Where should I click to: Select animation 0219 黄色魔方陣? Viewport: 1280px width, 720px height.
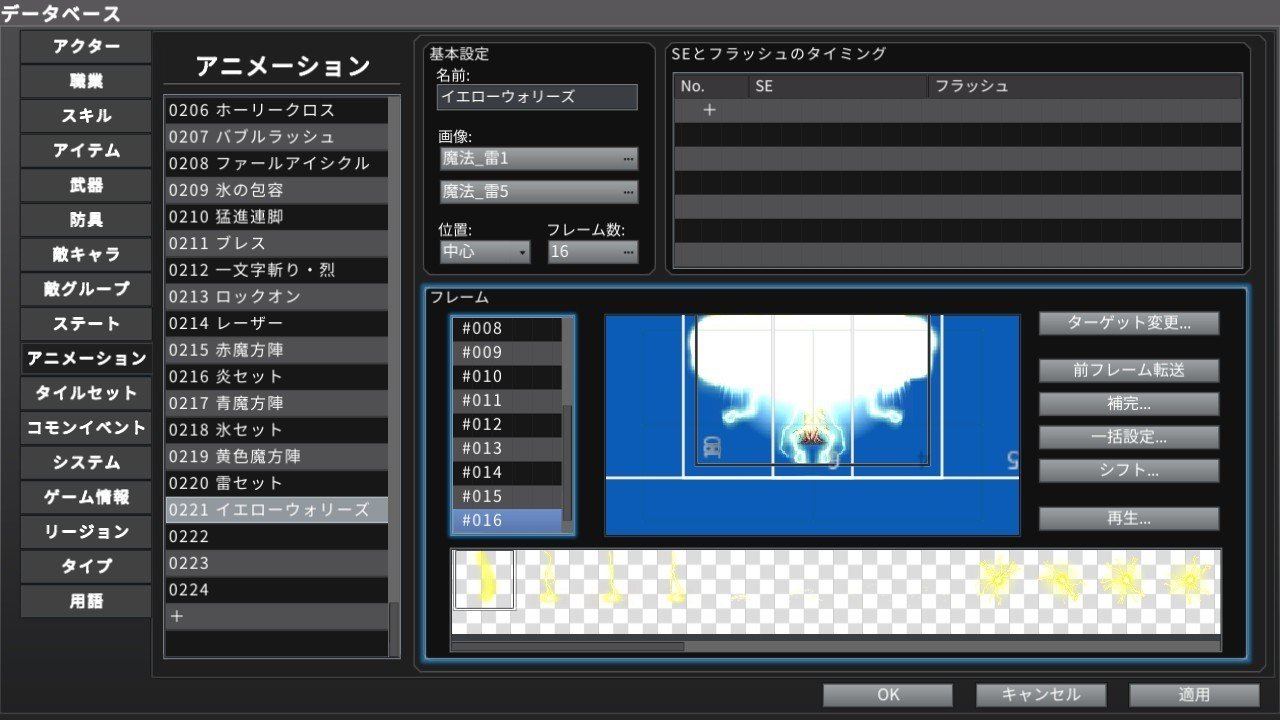point(276,457)
